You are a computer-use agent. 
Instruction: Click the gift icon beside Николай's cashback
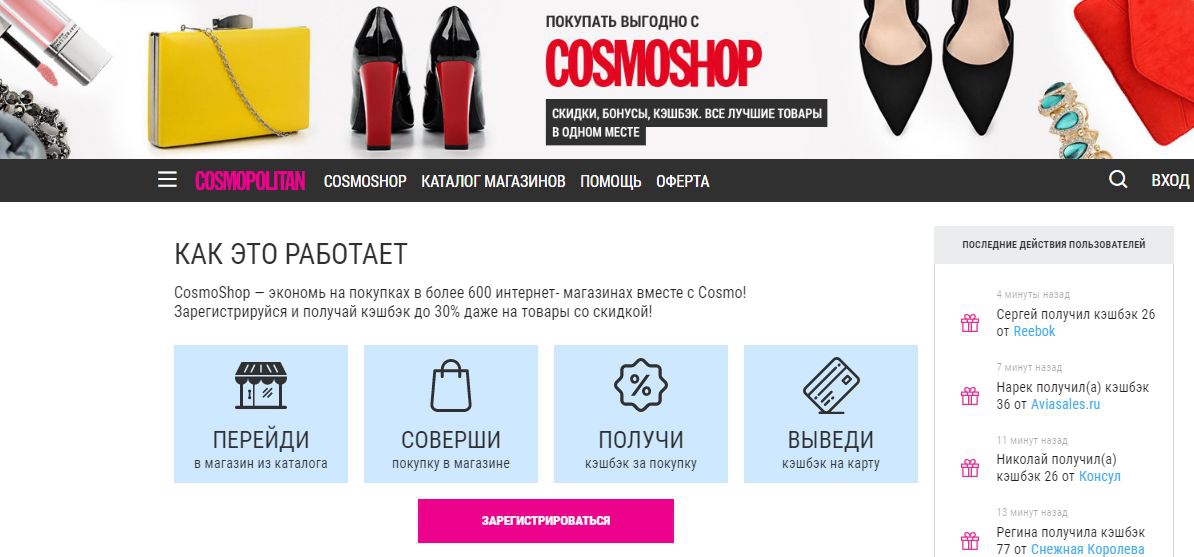(969, 468)
